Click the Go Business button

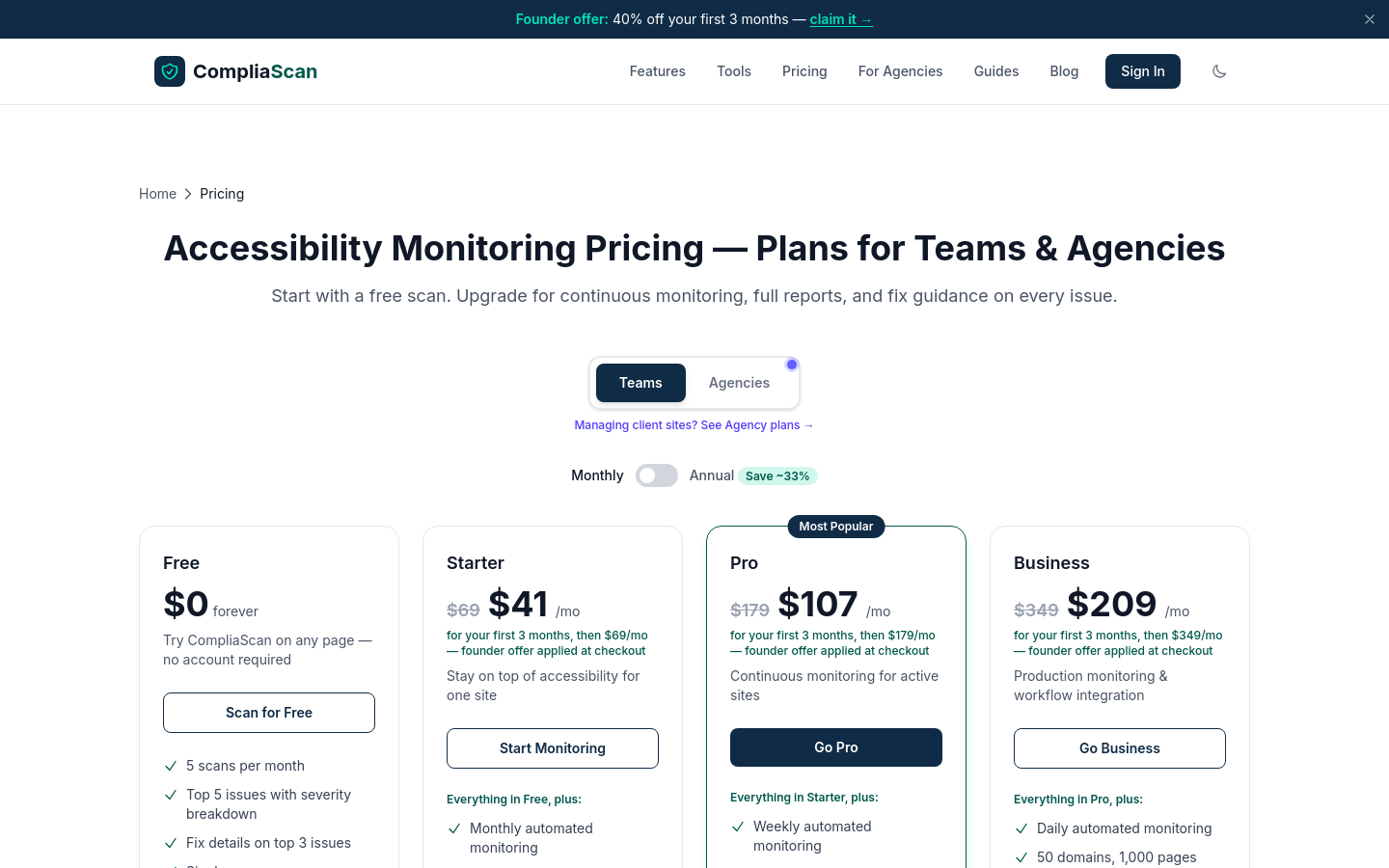1120,748
